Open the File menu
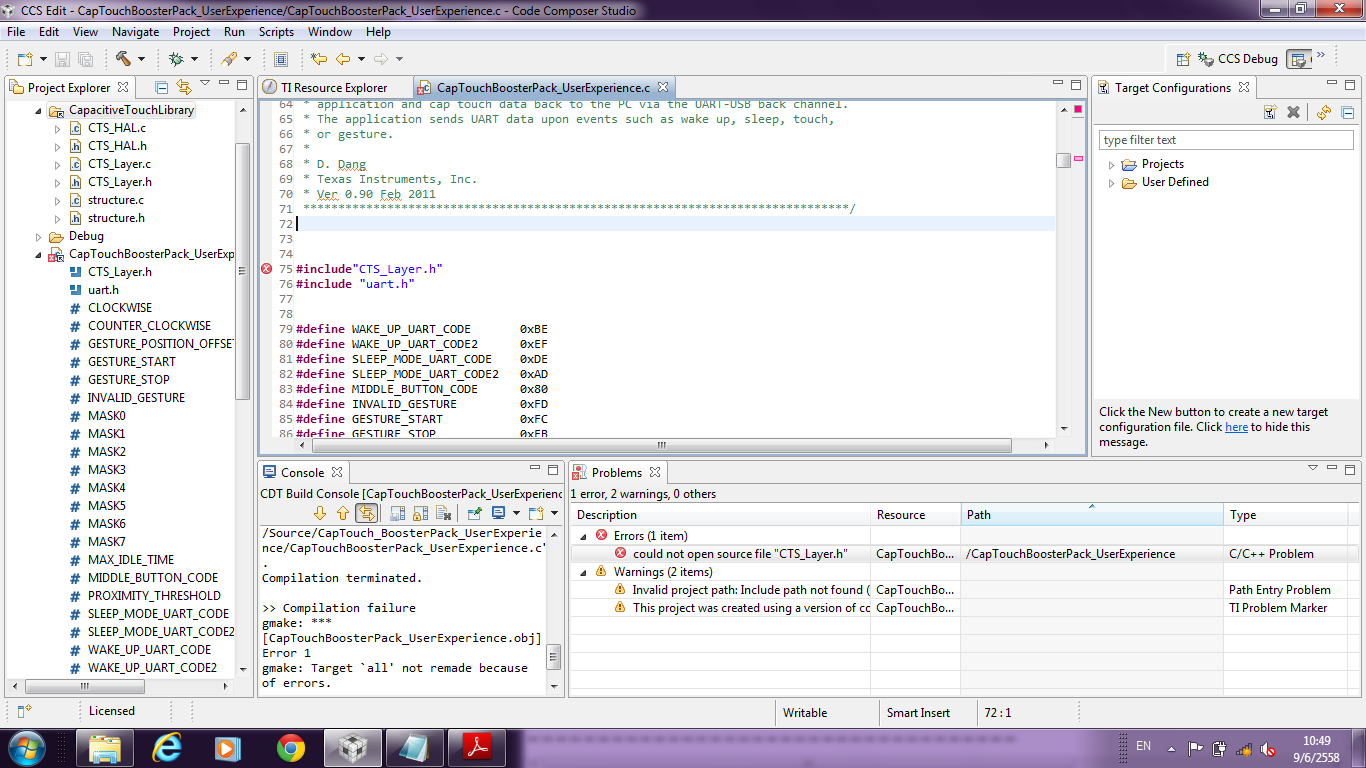The width and height of the screenshot is (1366, 768). pos(16,32)
